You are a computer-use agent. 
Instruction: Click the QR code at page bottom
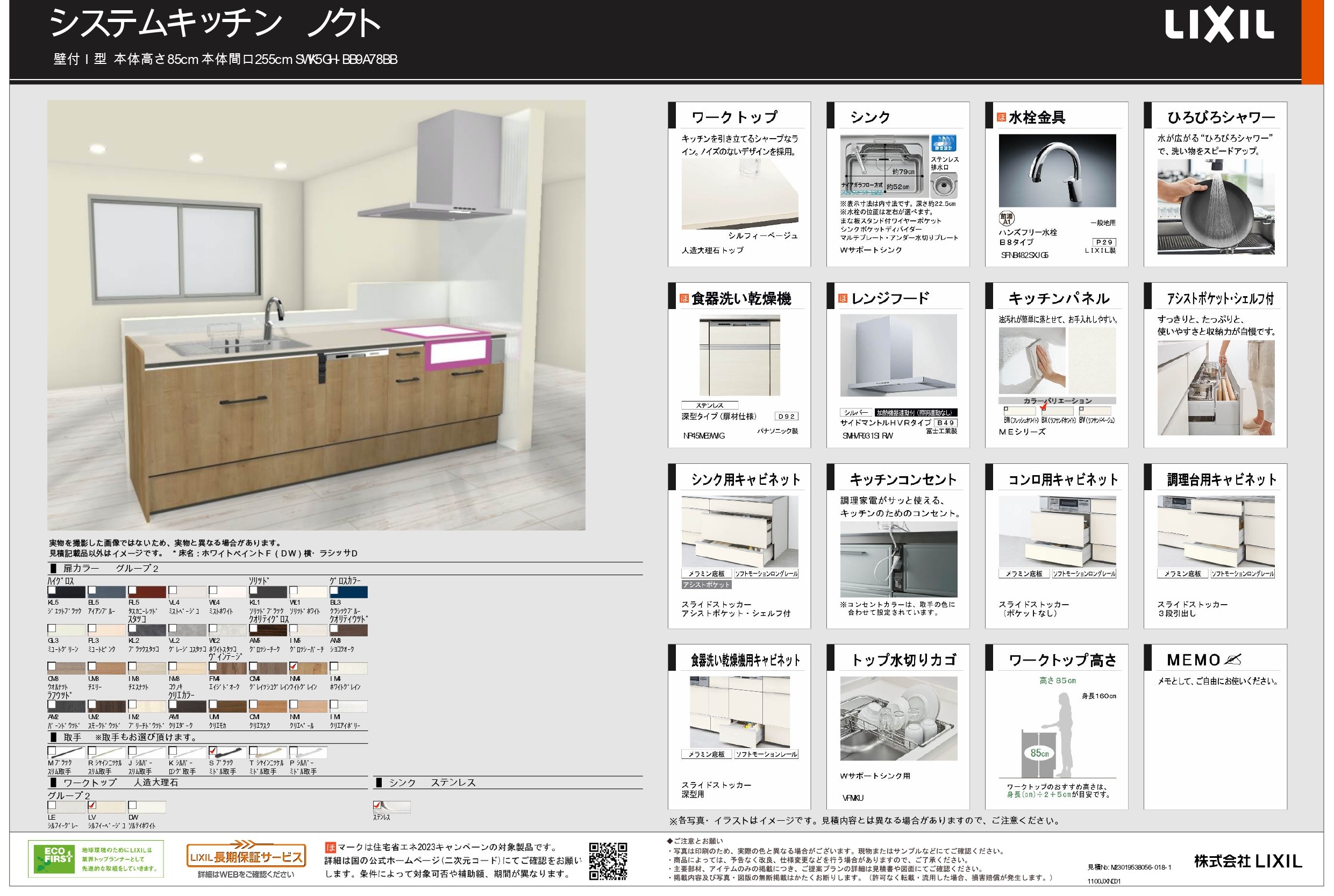coord(608,861)
